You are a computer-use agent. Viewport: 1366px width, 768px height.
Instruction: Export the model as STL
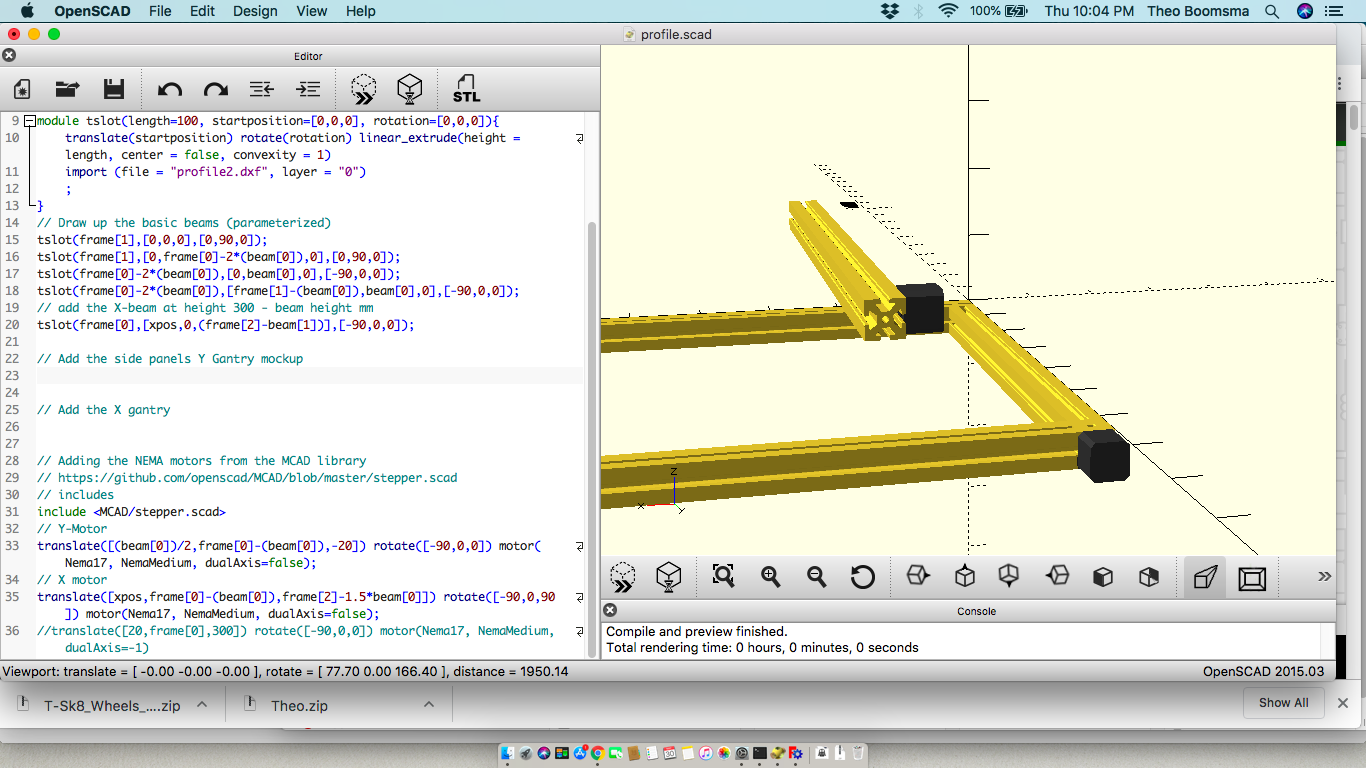(465, 89)
